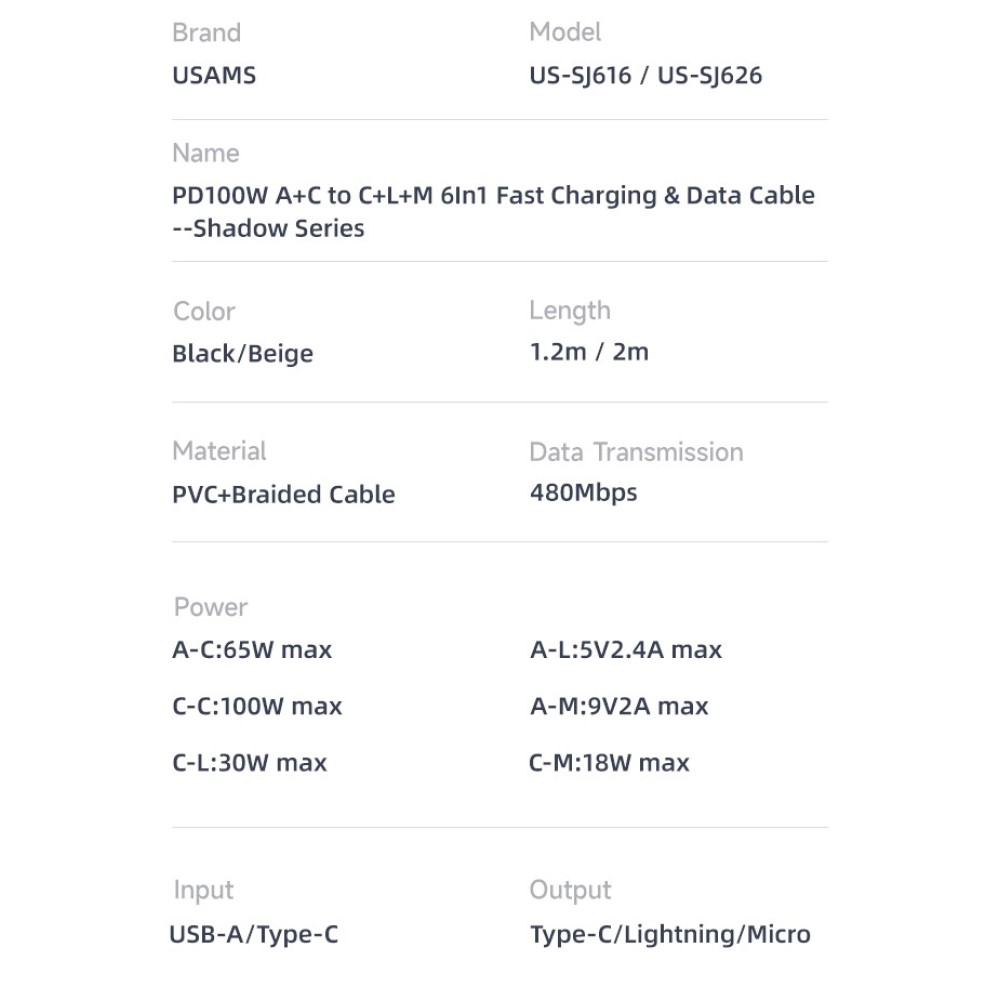Image resolution: width=1000 pixels, height=1000 pixels.
Task: Select the C-M:18W max entry
Action: (x=609, y=763)
